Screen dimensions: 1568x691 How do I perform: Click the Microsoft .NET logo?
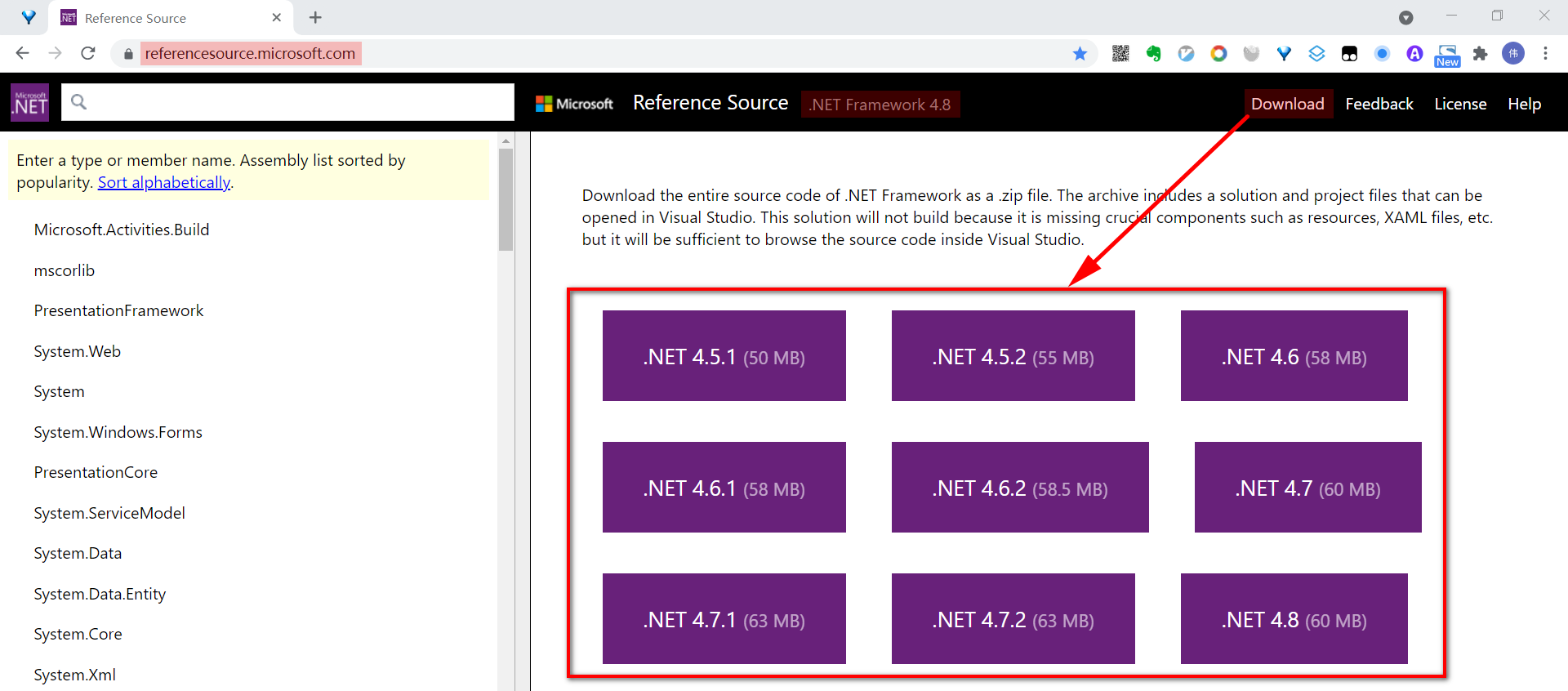tap(30, 102)
